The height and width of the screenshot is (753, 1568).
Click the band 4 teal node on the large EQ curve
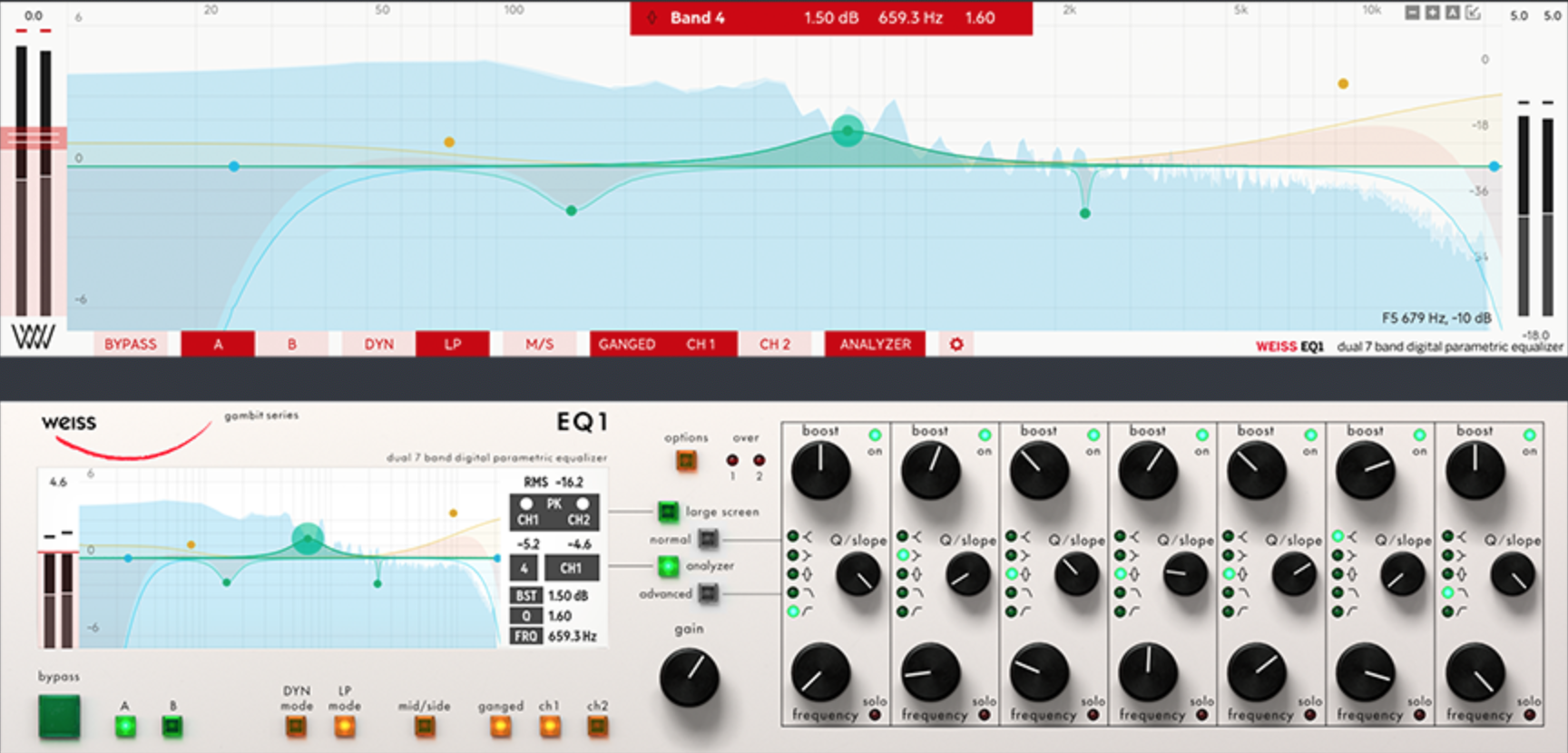point(848,131)
